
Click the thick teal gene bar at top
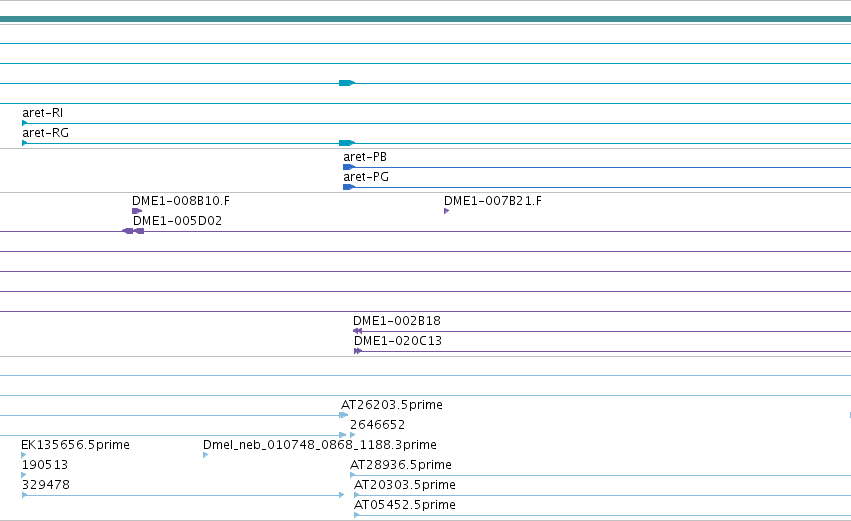tap(426, 20)
